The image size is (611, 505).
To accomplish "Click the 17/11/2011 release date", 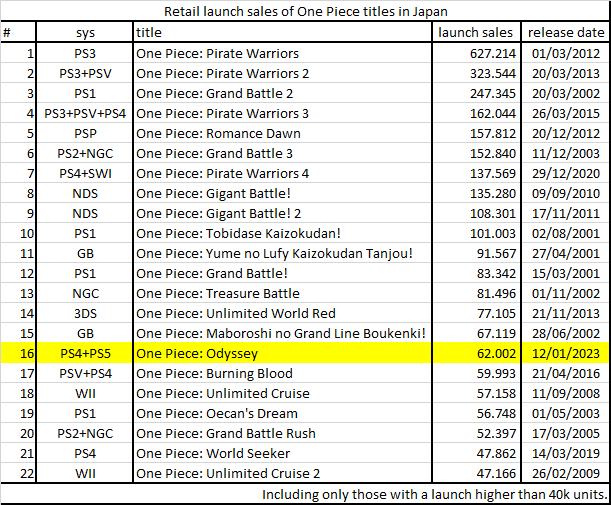I will (566, 214).
